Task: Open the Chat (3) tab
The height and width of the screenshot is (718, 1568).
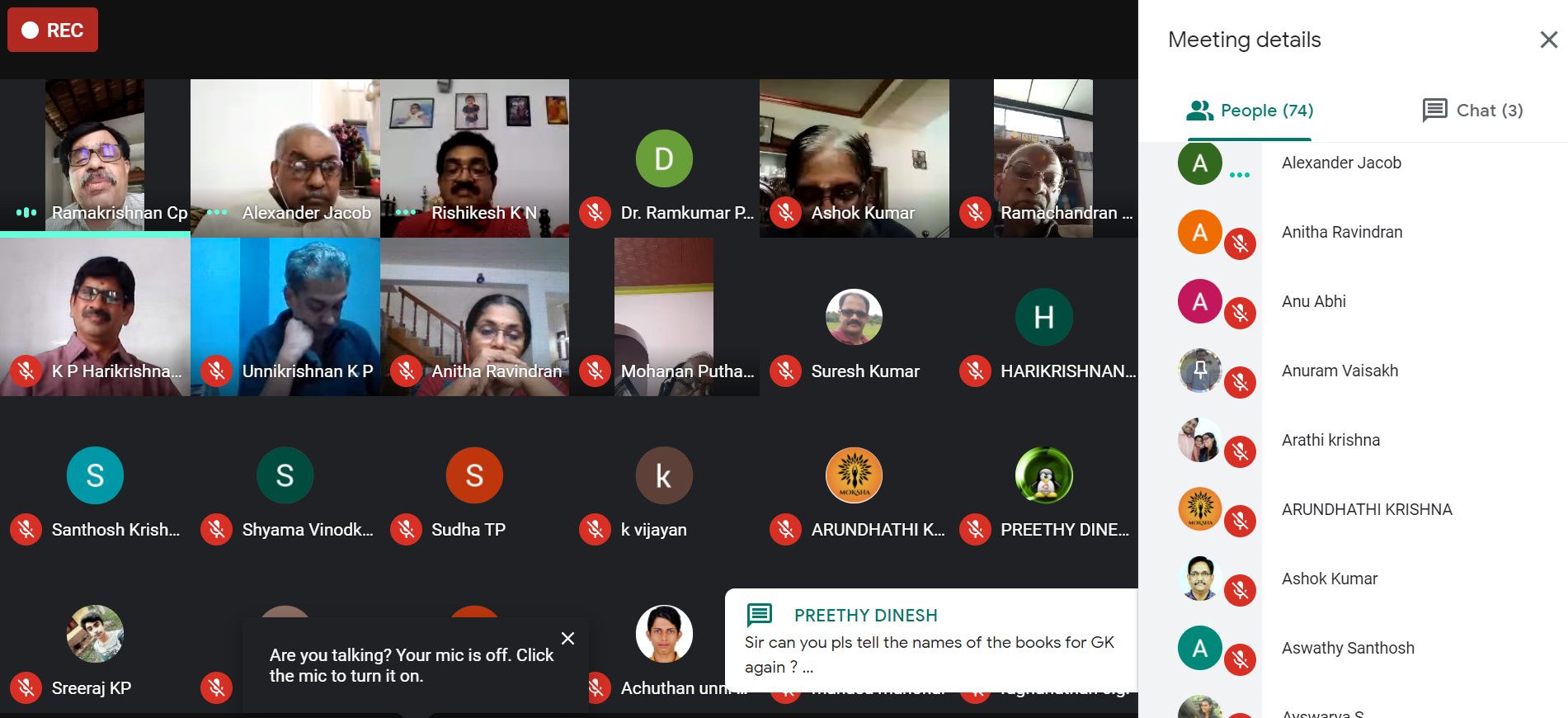Action: [x=1472, y=111]
